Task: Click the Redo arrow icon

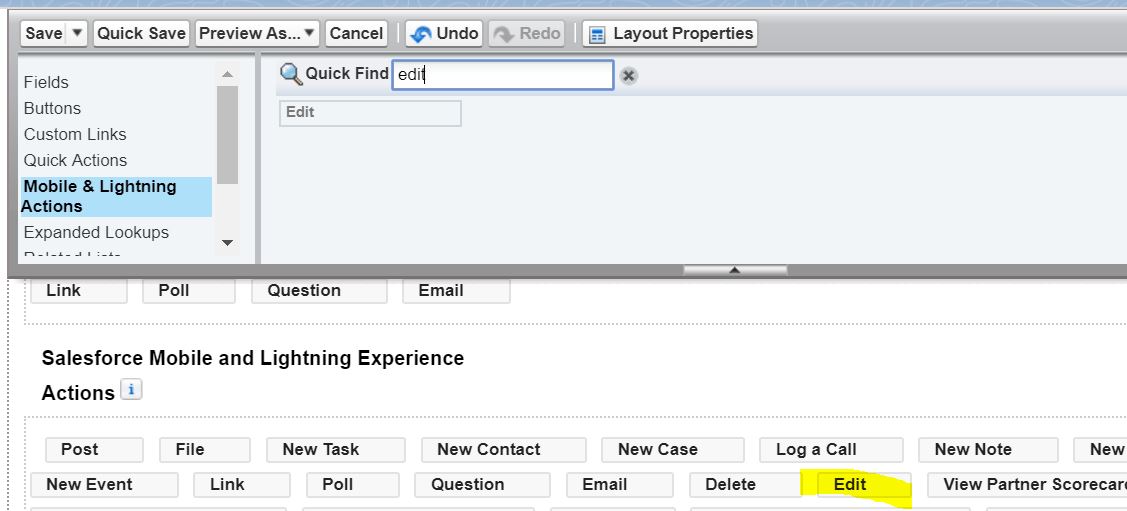Action: click(x=504, y=34)
